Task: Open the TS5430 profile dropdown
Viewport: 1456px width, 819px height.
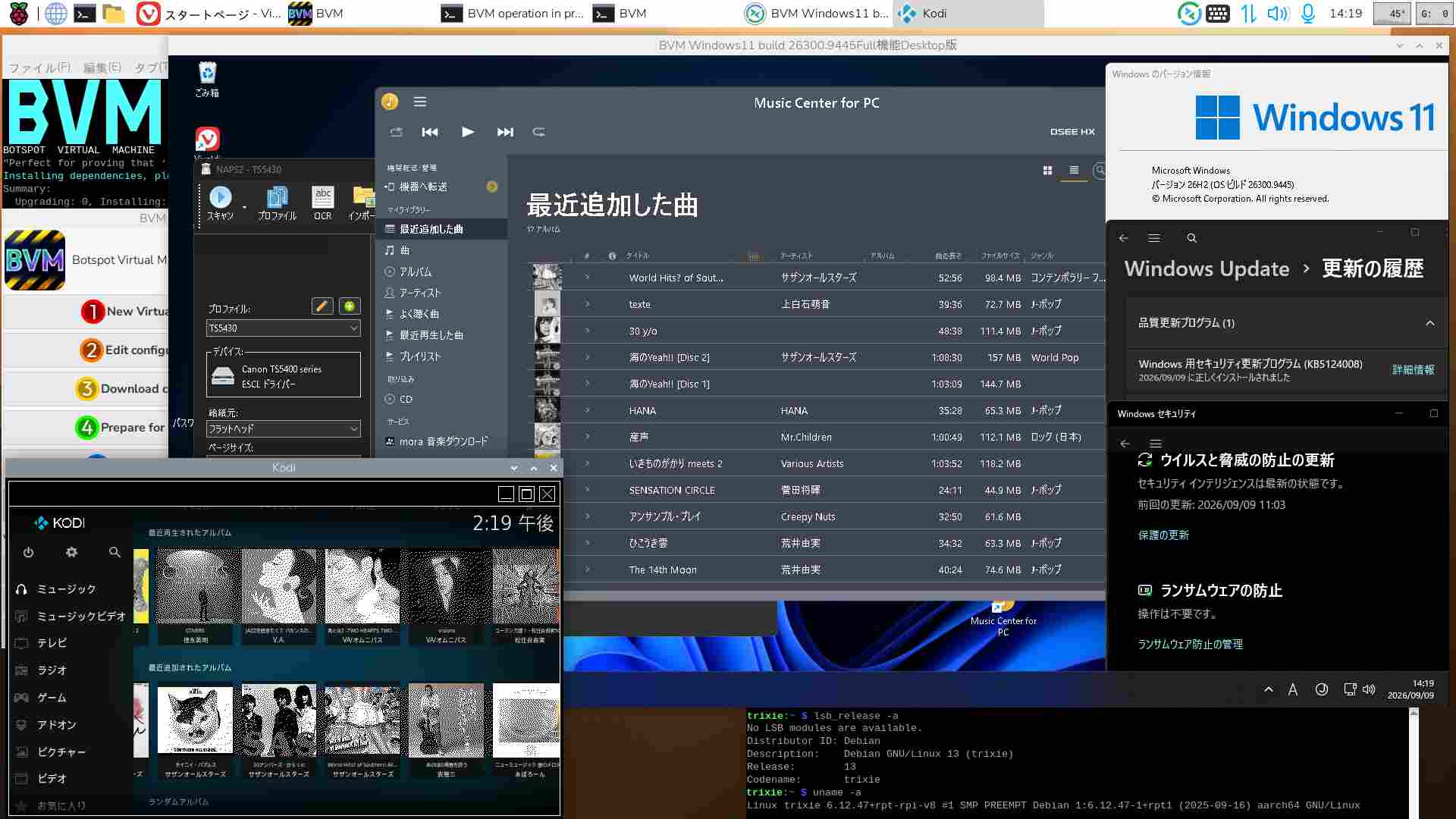Action: [x=284, y=328]
